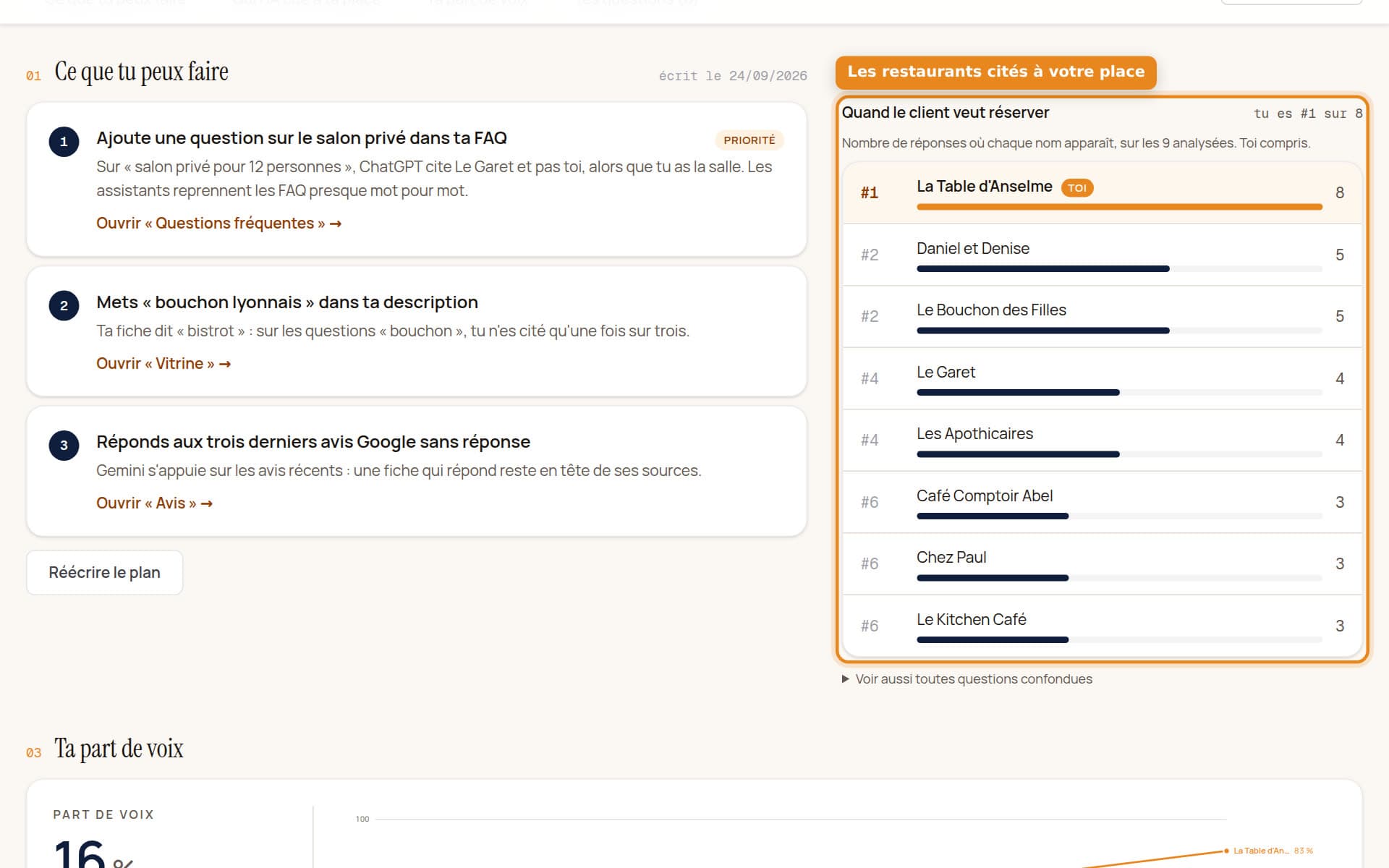Screen dimensions: 1389x868
Task: Click the #6 rank beside Le Kitchen Café
Action: 870,626
